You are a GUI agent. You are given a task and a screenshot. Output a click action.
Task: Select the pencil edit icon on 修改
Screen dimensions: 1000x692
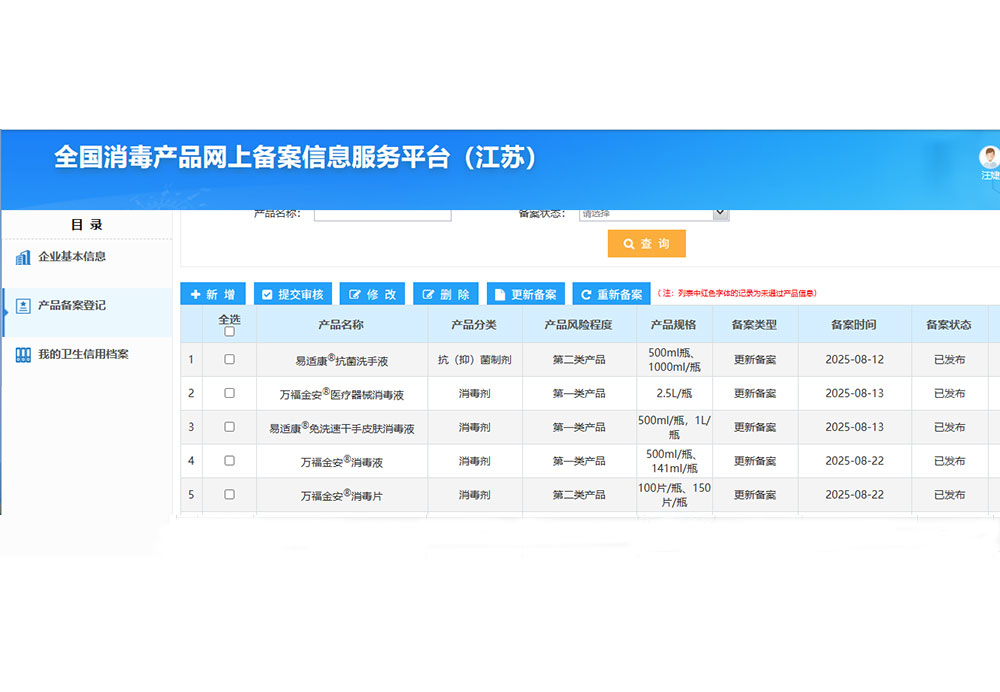pos(355,294)
